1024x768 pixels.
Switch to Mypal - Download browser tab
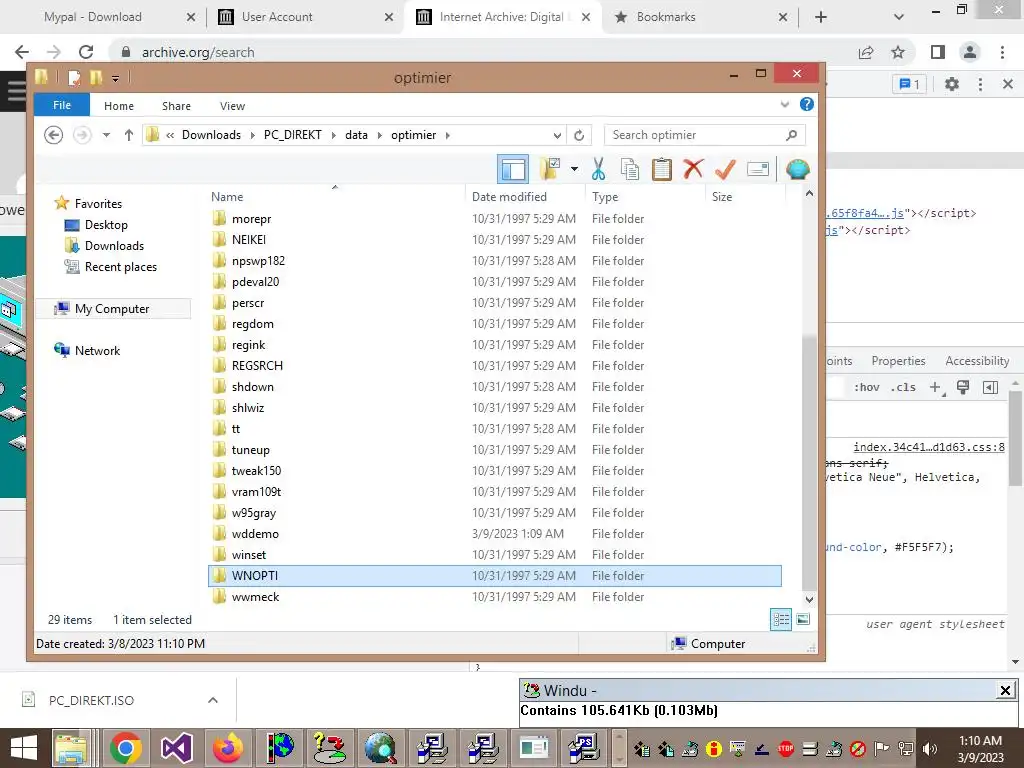93,17
